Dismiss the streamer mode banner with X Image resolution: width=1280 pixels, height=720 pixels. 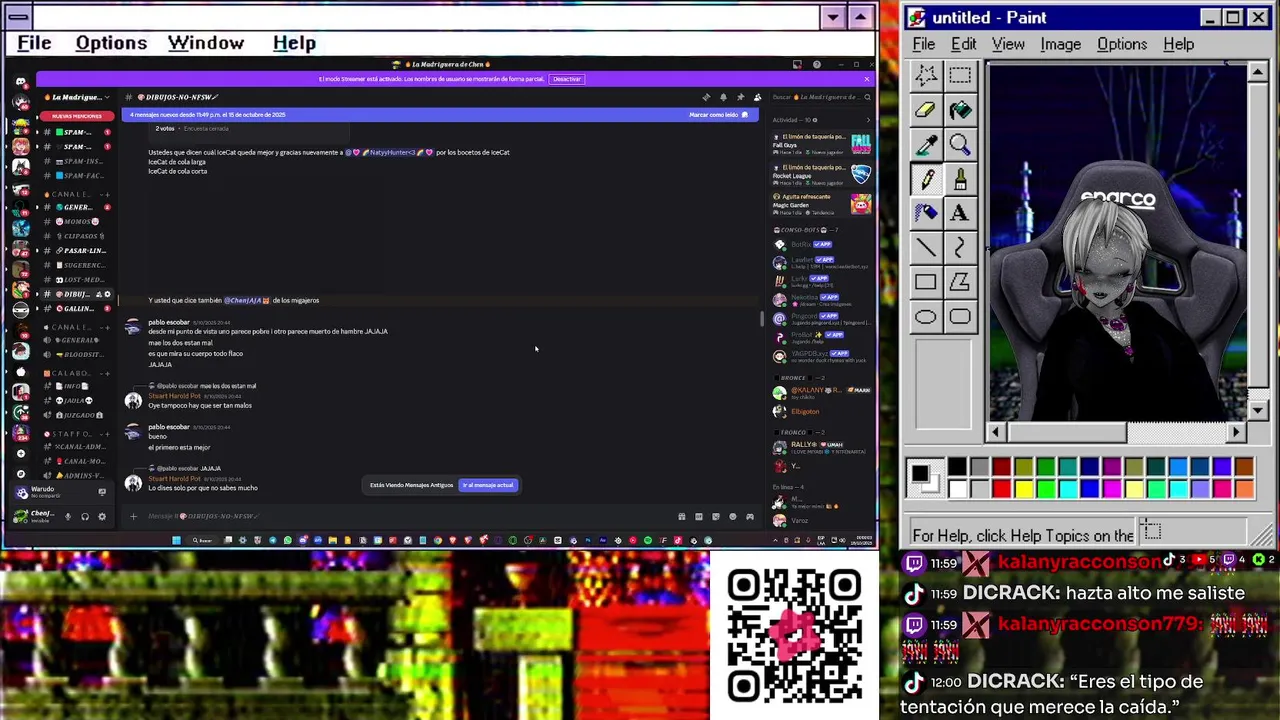[x=867, y=79]
